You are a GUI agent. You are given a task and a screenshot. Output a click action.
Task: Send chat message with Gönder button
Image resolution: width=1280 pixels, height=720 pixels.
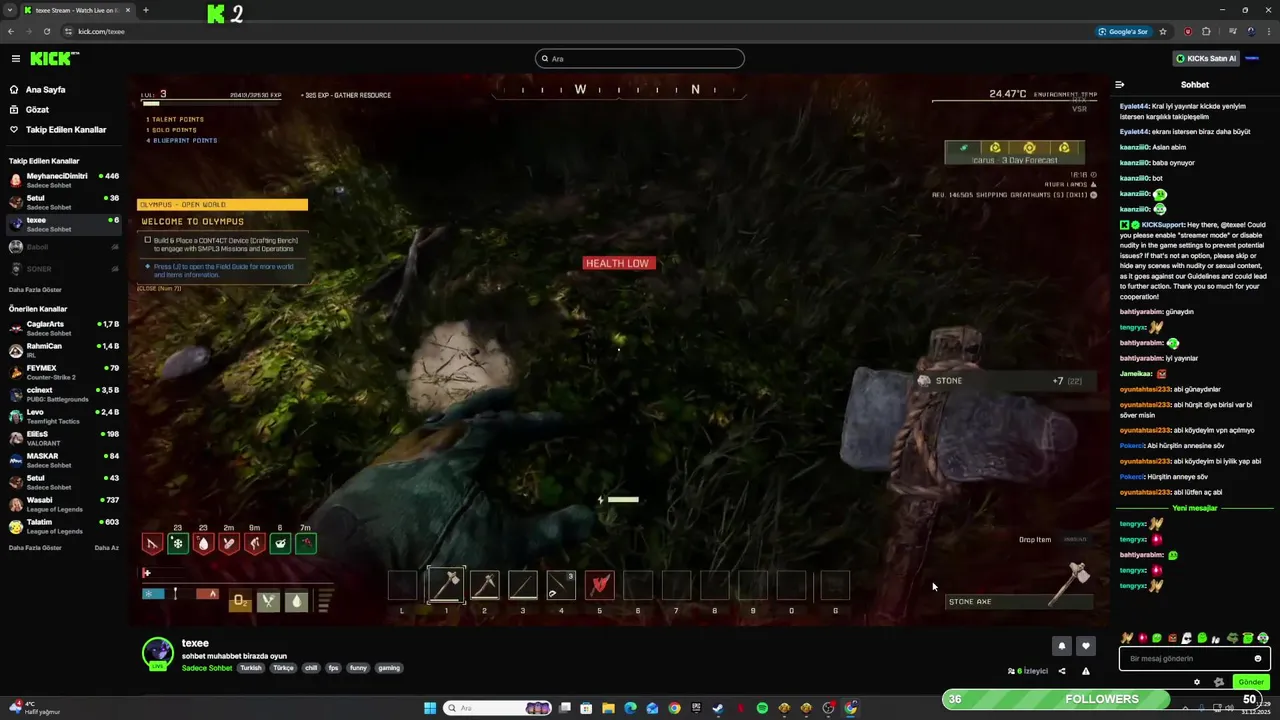(x=1251, y=682)
